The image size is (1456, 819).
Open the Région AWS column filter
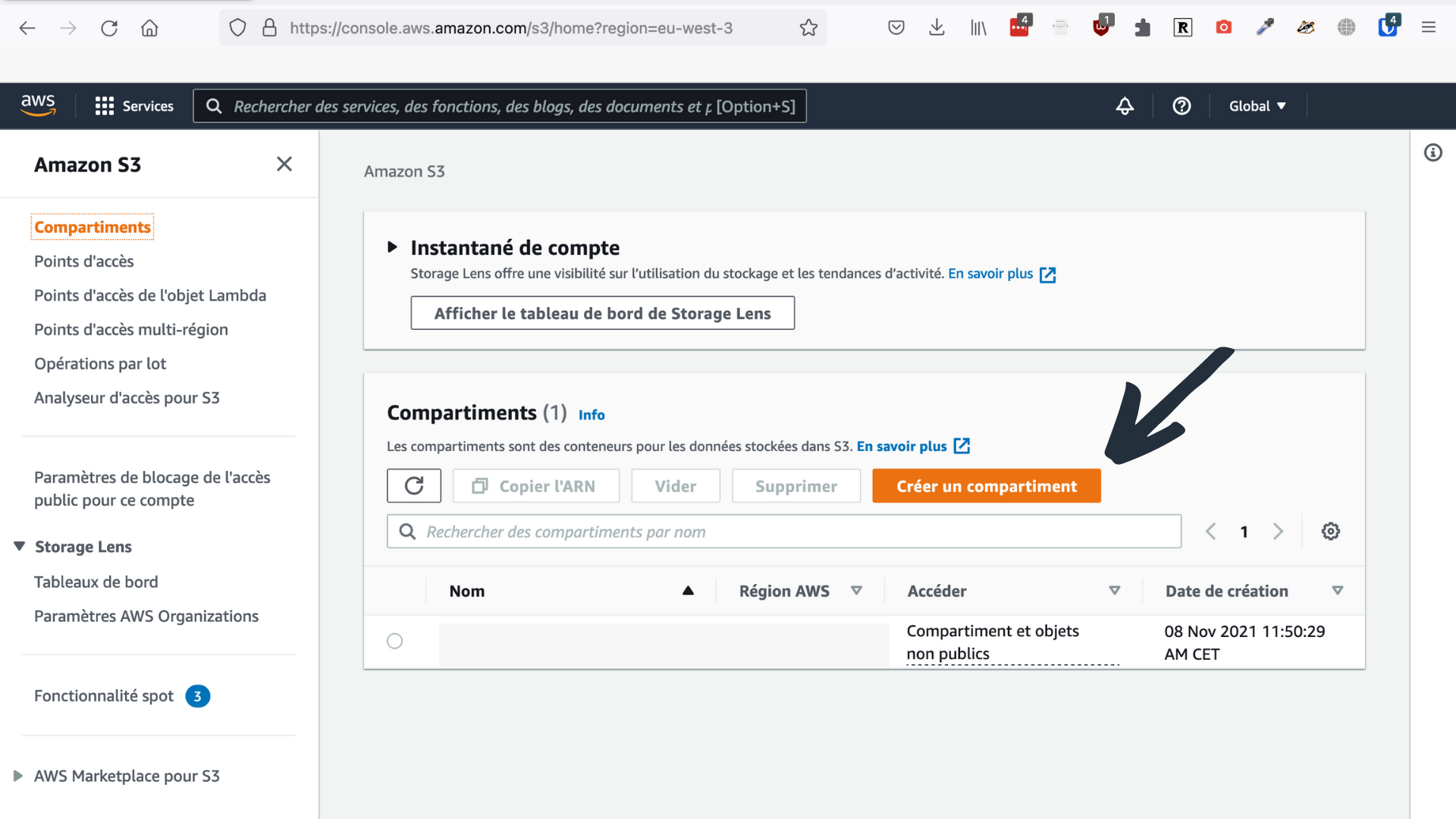(857, 591)
